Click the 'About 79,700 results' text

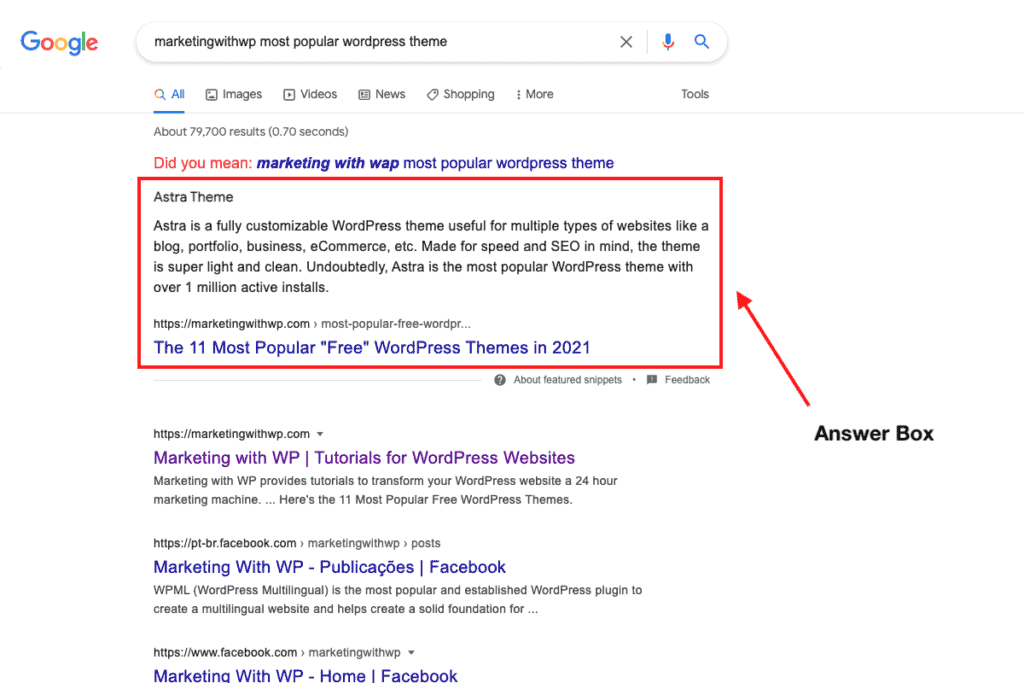pyautogui.click(x=251, y=132)
